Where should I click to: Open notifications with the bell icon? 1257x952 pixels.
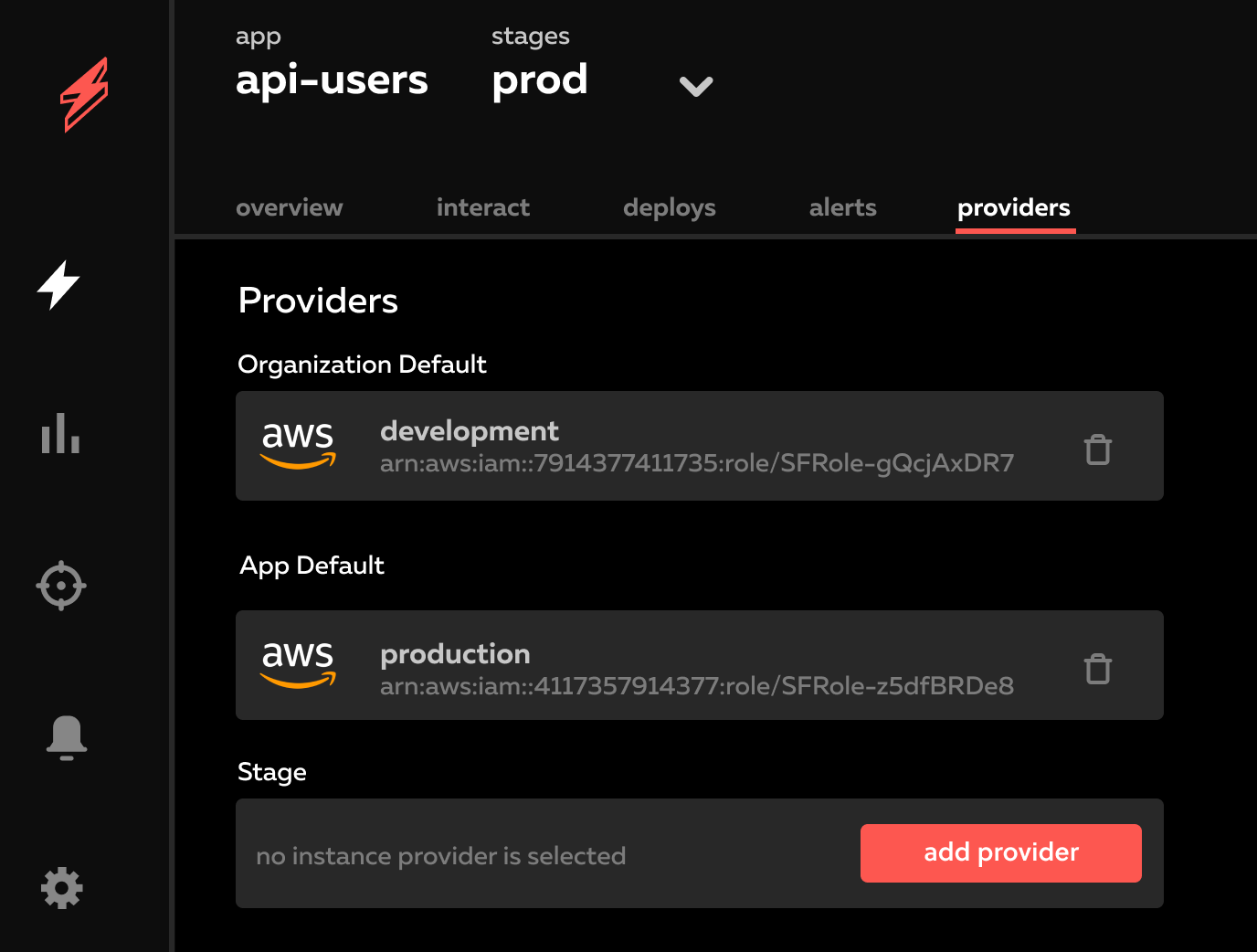pos(66,737)
